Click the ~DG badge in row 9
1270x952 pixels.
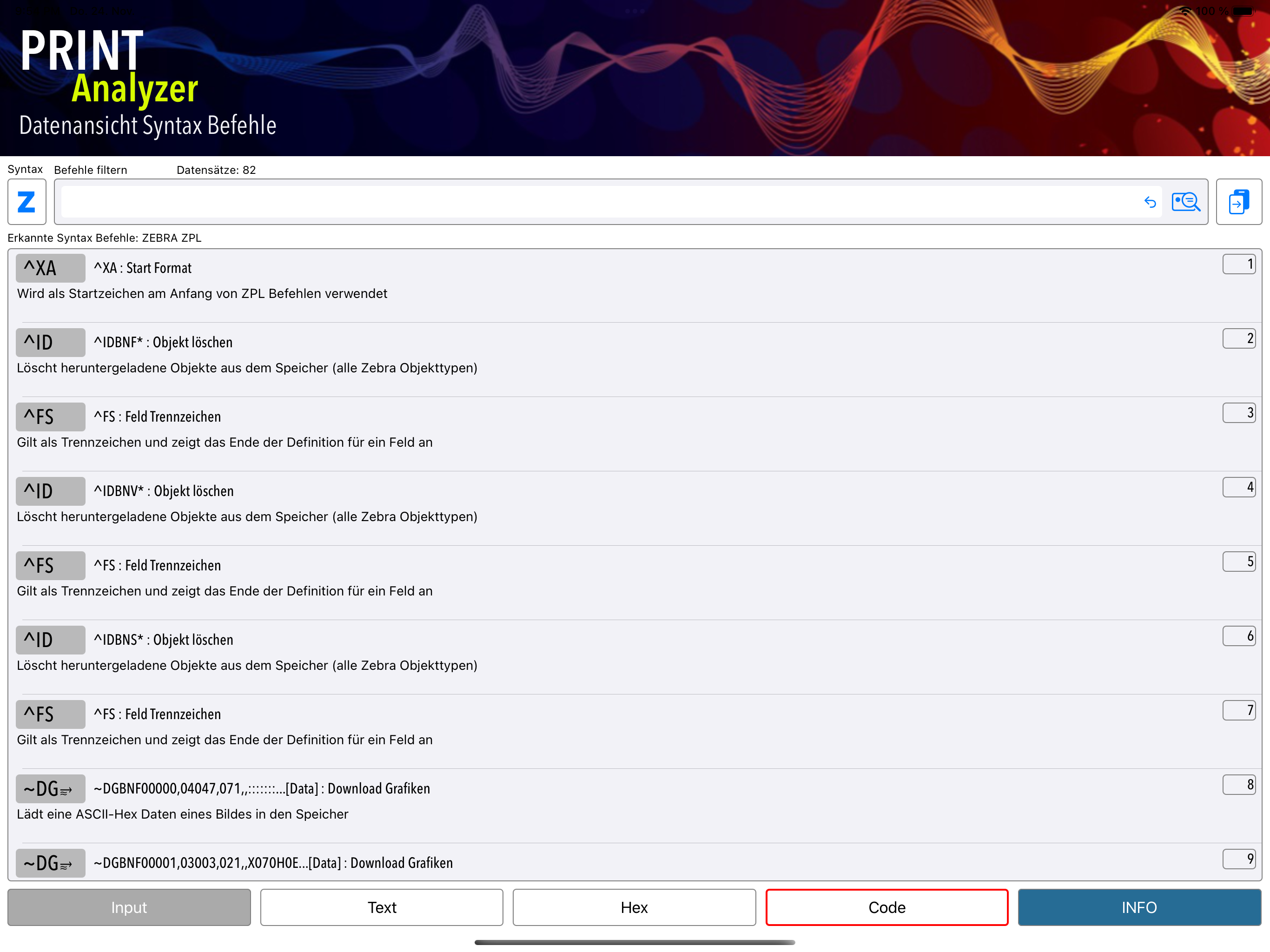coord(51,862)
